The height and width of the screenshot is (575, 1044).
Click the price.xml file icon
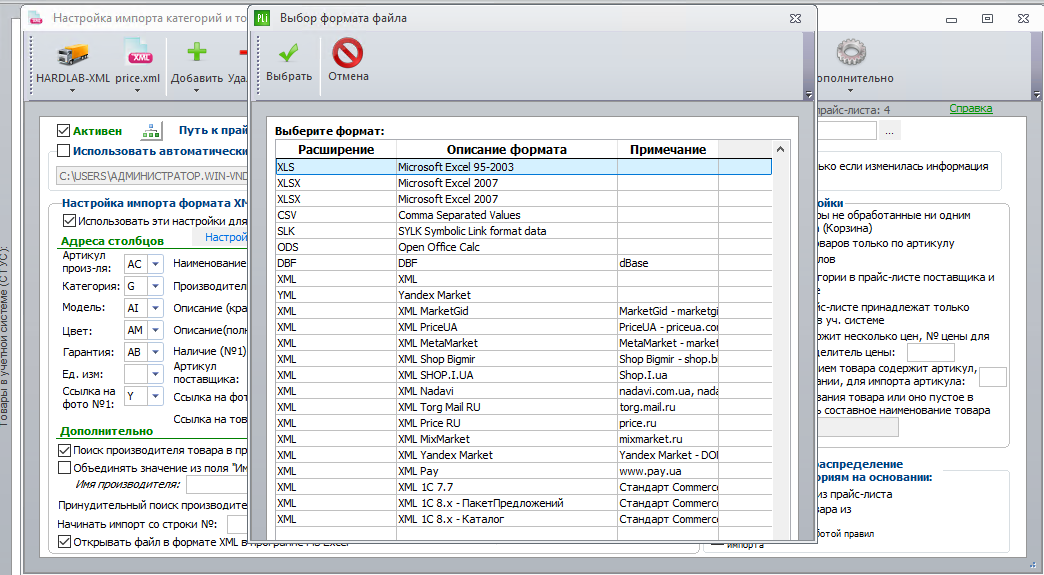point(137,53)
